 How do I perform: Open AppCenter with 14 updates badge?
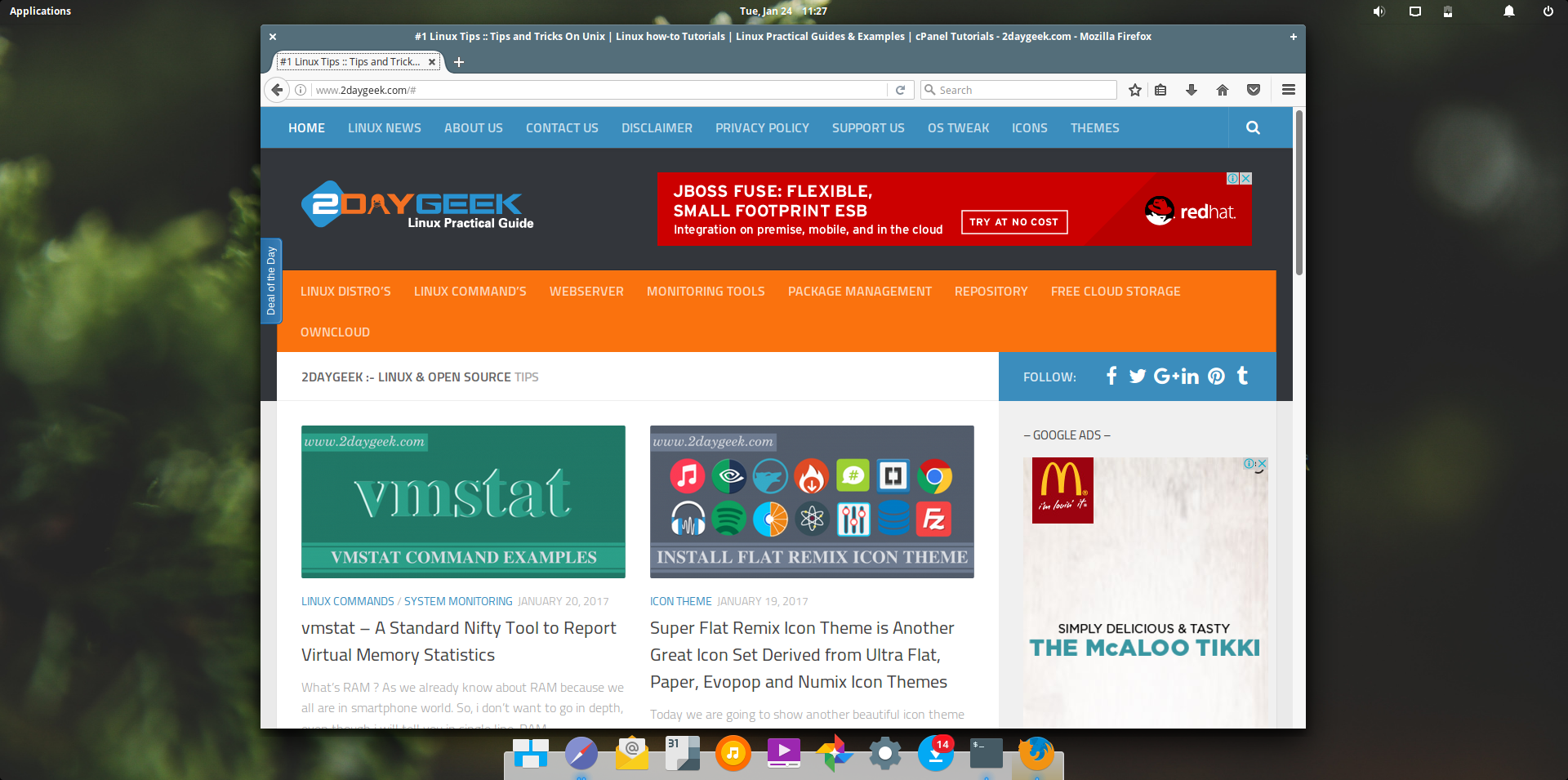[x=936, y=753]
